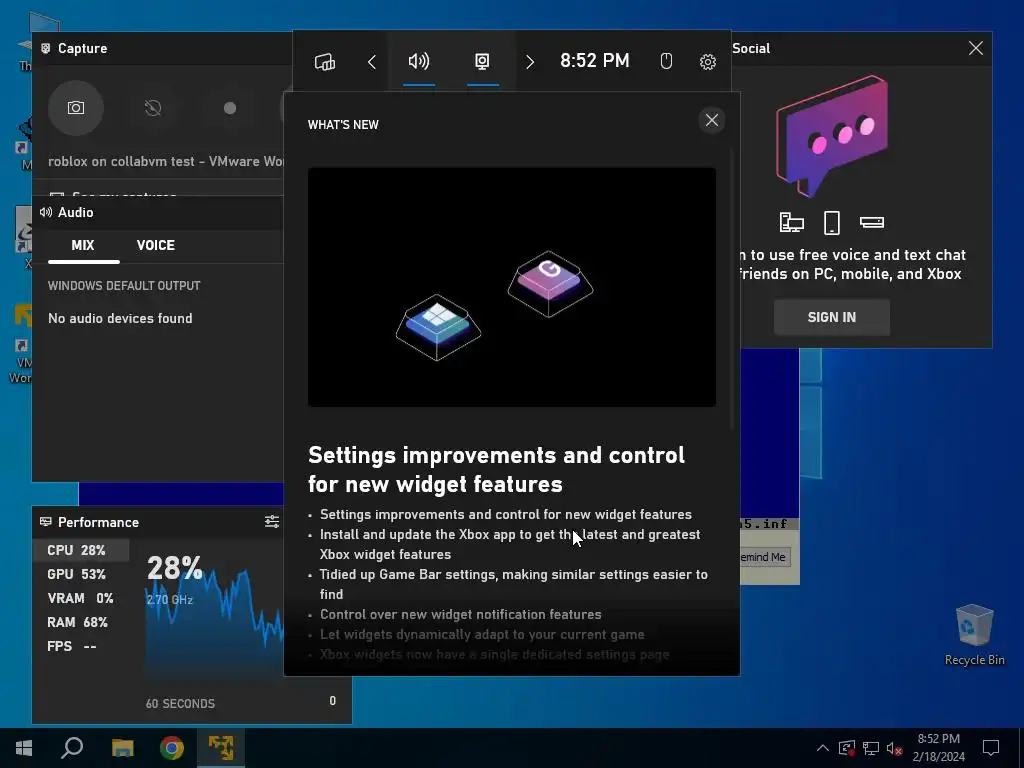
Task: Select the MIX tab in Audio
Action: pos(83,246)
